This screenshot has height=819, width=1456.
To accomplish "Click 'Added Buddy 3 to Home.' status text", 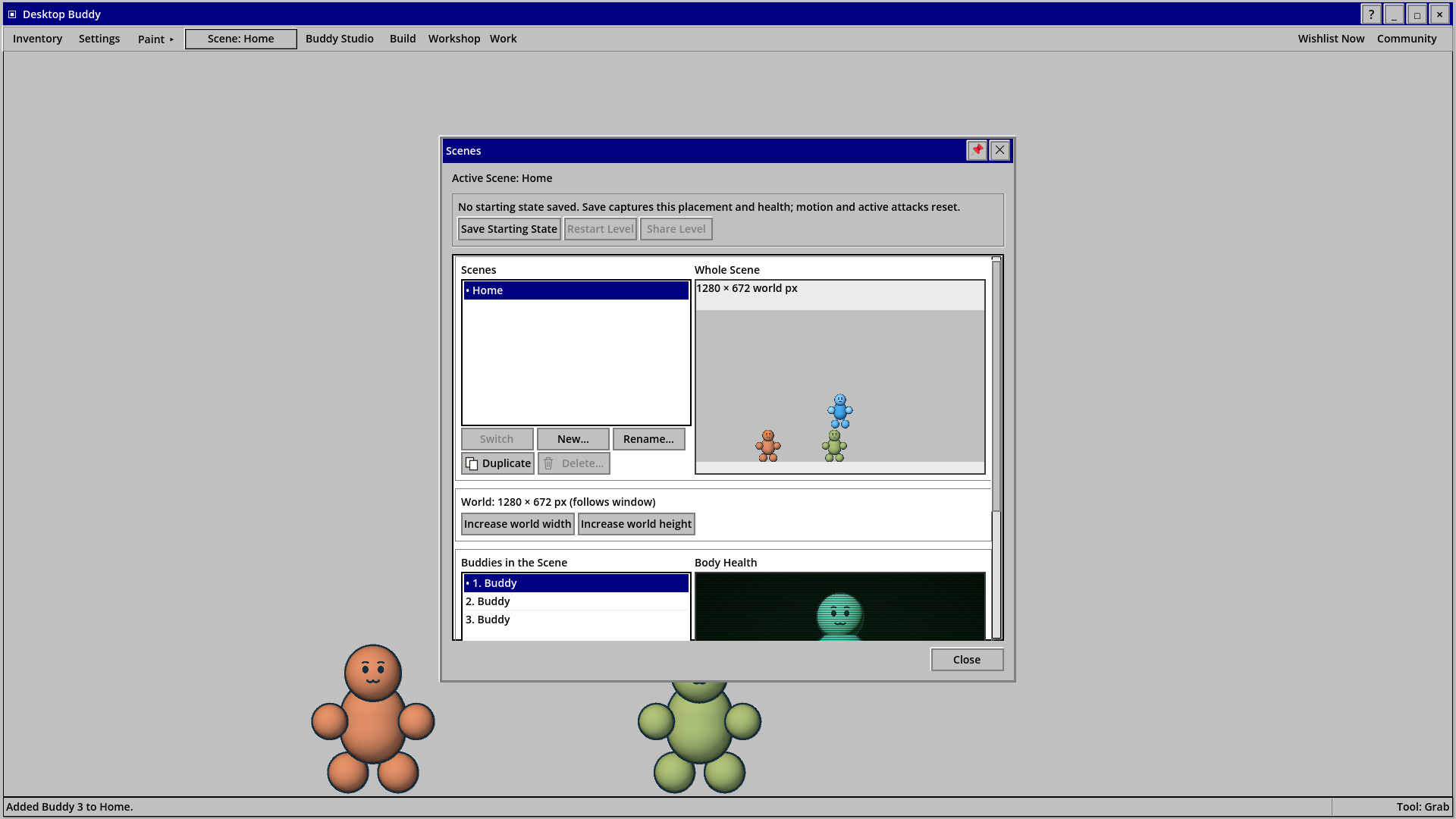I will 70,807.
